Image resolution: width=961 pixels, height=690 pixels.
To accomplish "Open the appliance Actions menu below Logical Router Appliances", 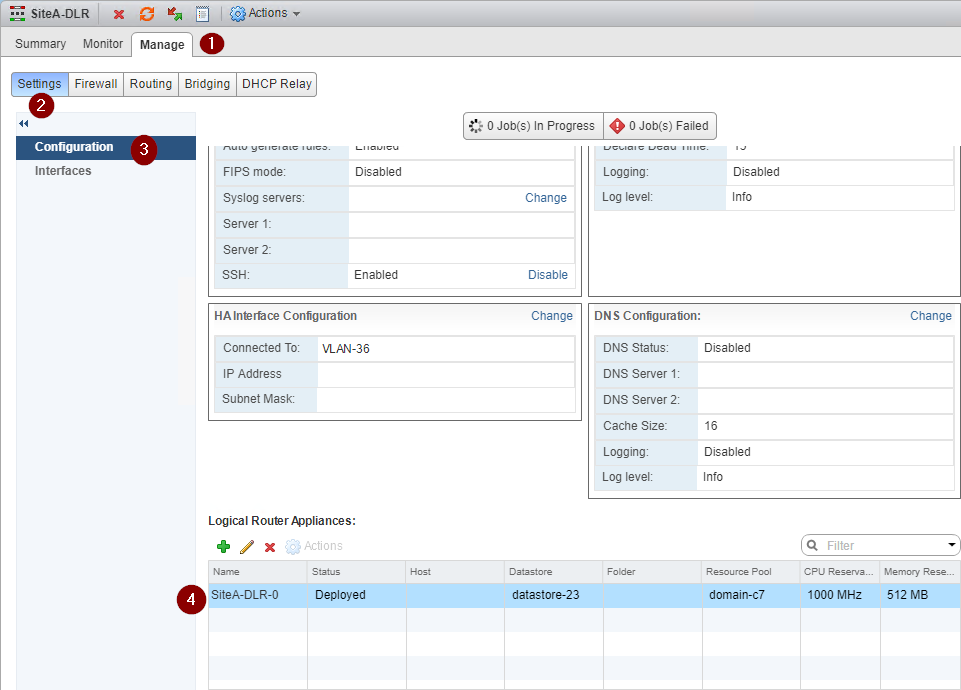I will 314,546.
